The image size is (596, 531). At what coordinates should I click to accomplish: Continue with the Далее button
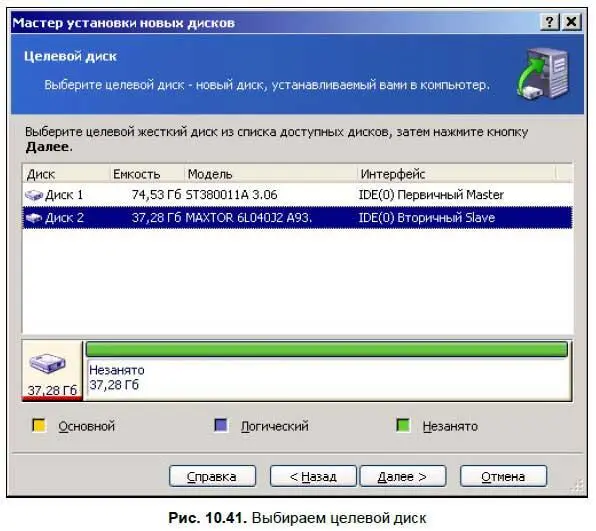(403, 476)
